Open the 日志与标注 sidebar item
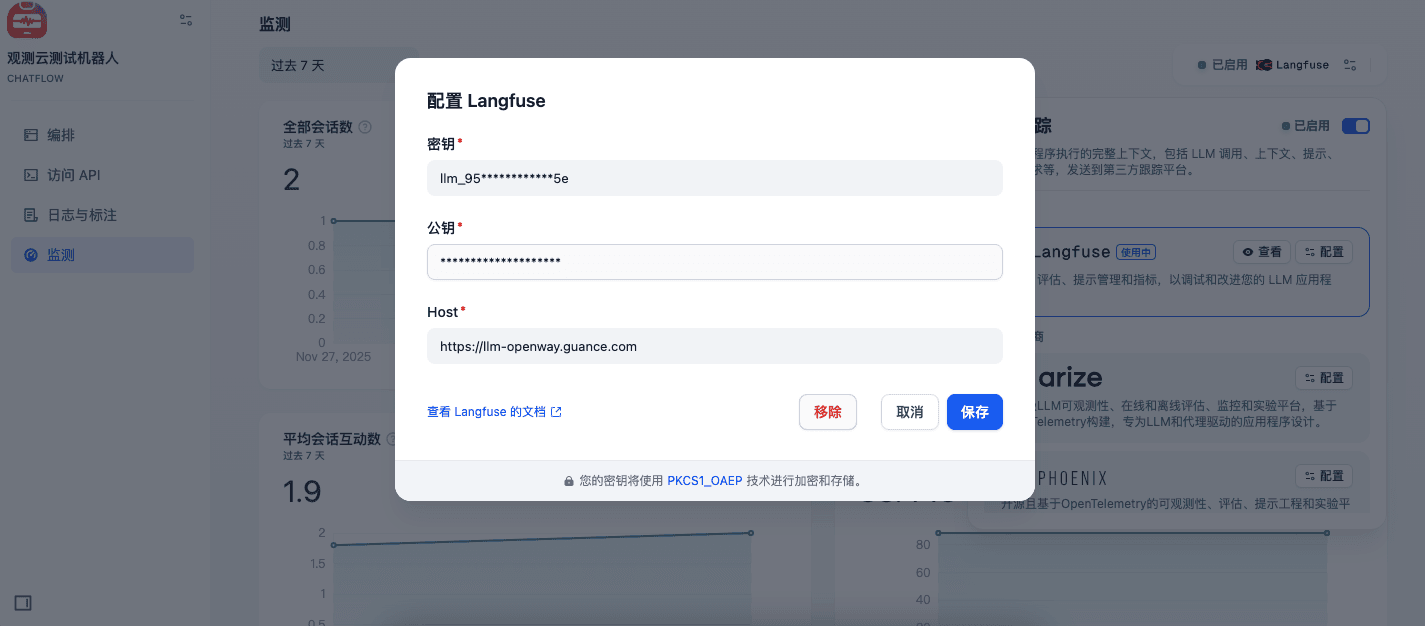The width and height of the screenshot is (1425, 626). (102, 215)
